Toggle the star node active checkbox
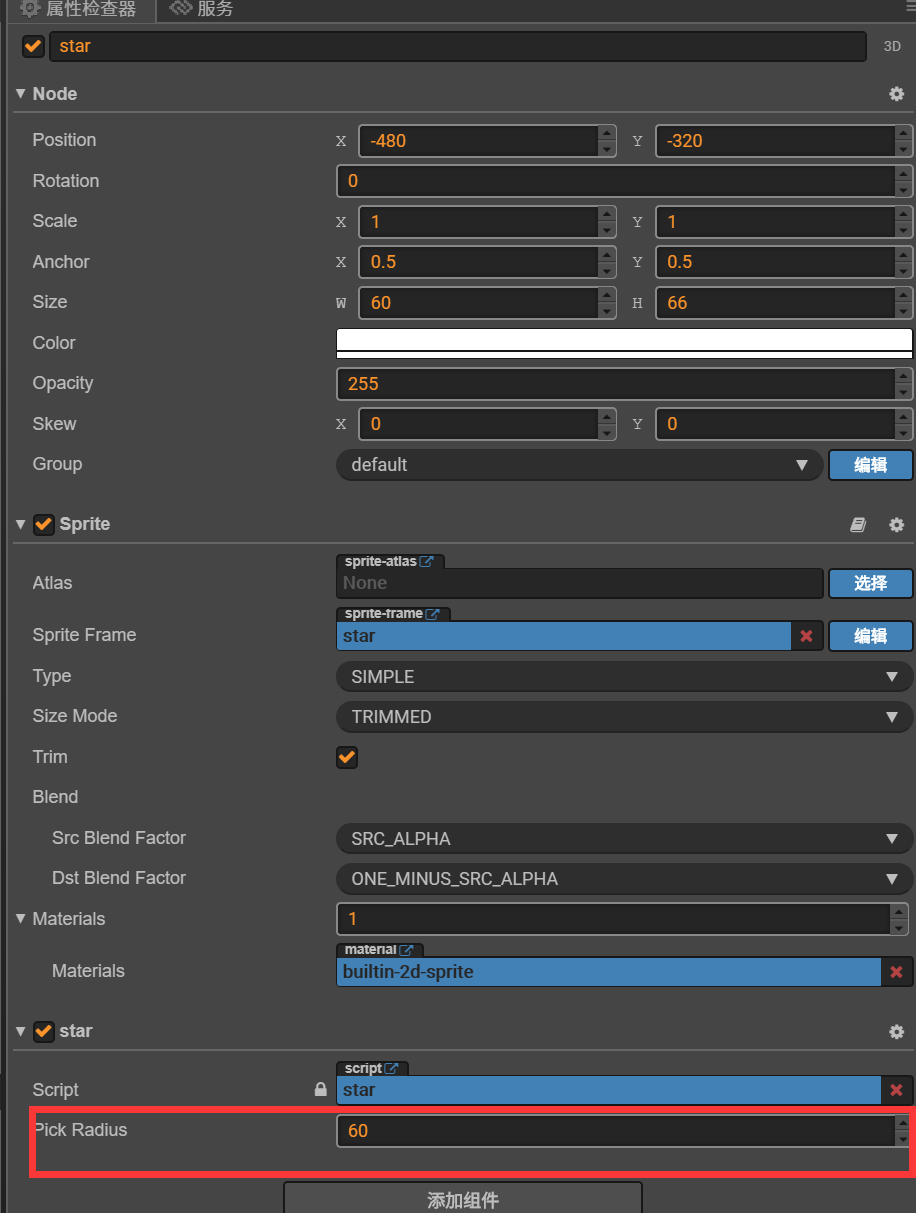Viewport: 916px width, 1213px height. (x=33, y=46)
